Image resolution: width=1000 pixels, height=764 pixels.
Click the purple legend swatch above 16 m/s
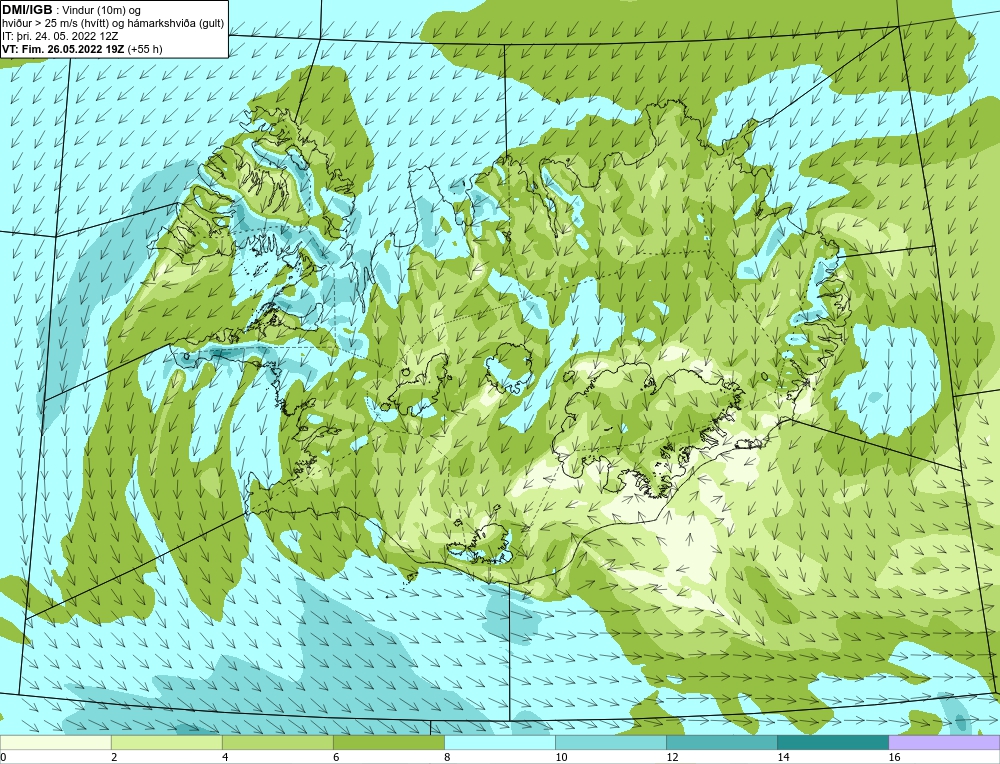click(944, 742)
